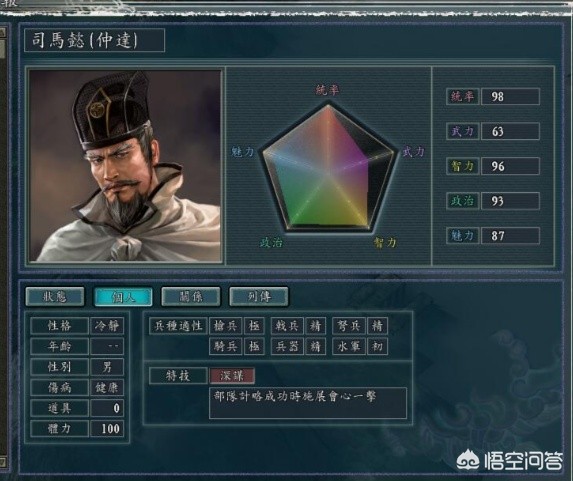This screenshot has height=481, width=573.
Task: Click the 騎兵 troop aptitude cell
Action: click(x=225, y=346)
